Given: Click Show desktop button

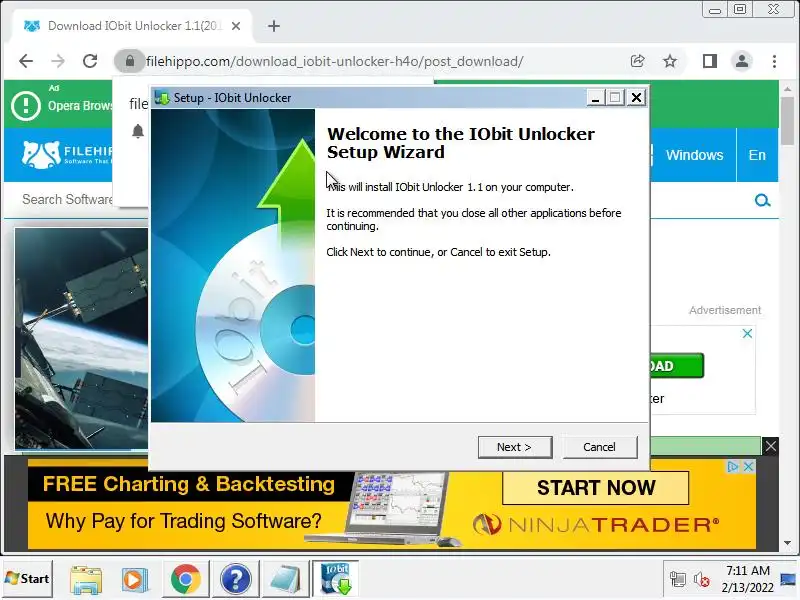Looking at the screenshot, I should click(x=788, y=579).
